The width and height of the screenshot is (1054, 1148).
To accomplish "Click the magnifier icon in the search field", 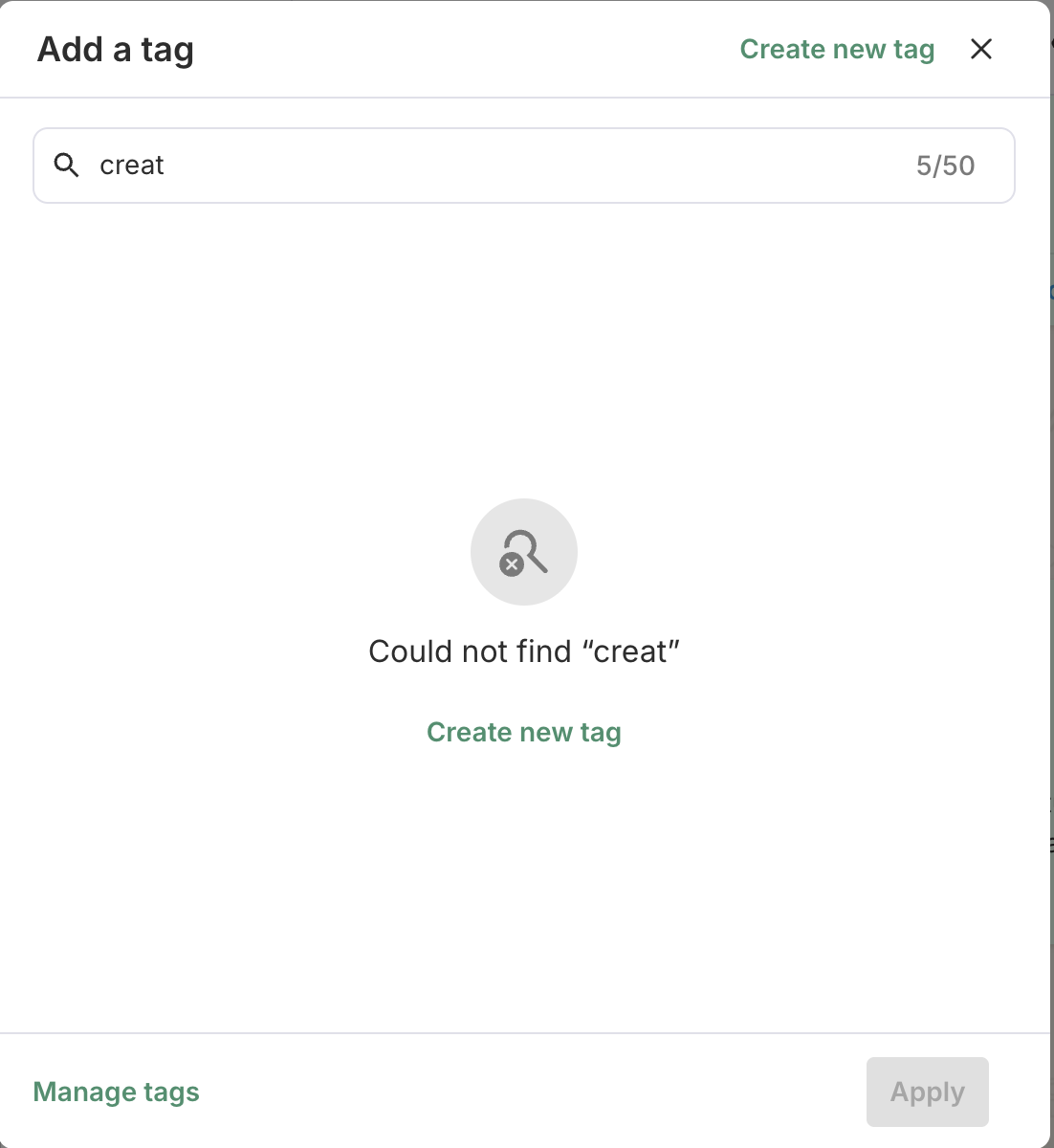I will [66, 166].
